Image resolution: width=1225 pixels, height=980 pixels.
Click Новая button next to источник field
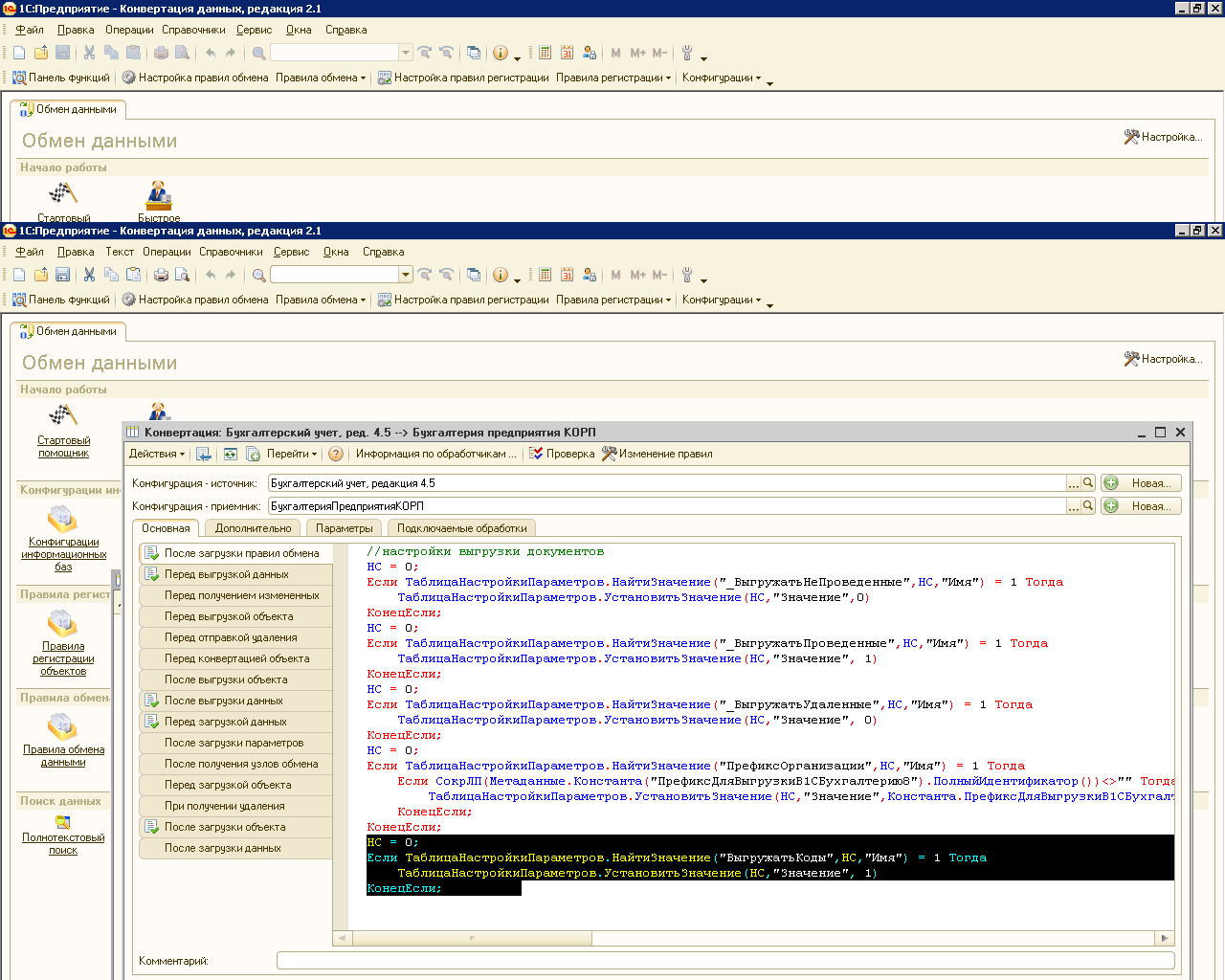click(1141, 483)
